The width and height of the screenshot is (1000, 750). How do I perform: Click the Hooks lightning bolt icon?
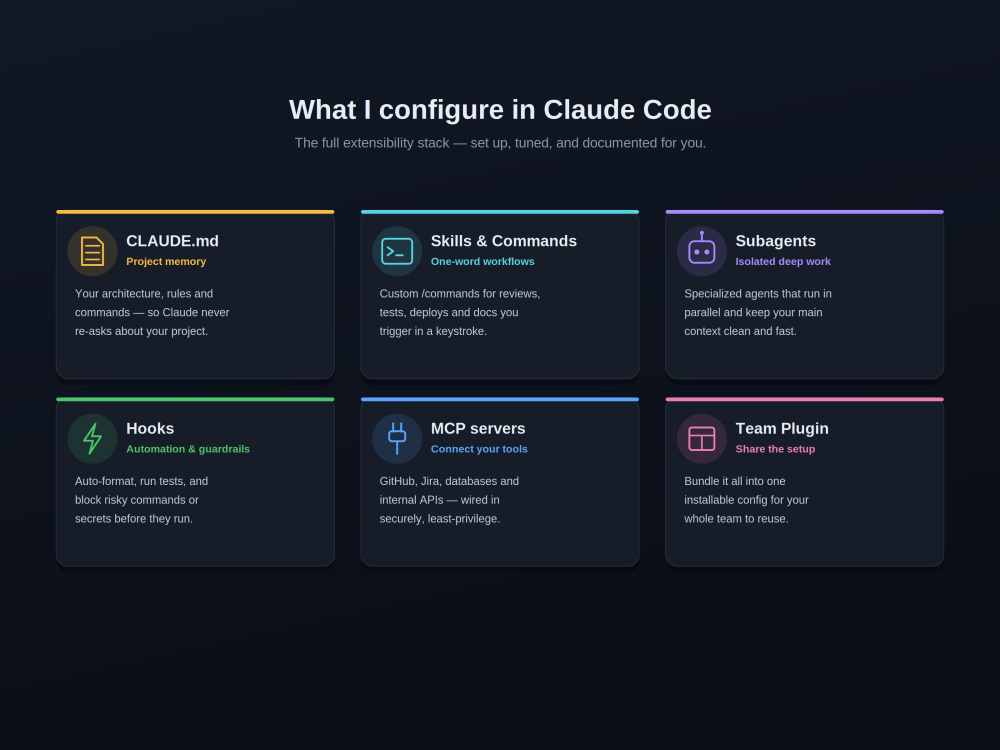point(92,439)
